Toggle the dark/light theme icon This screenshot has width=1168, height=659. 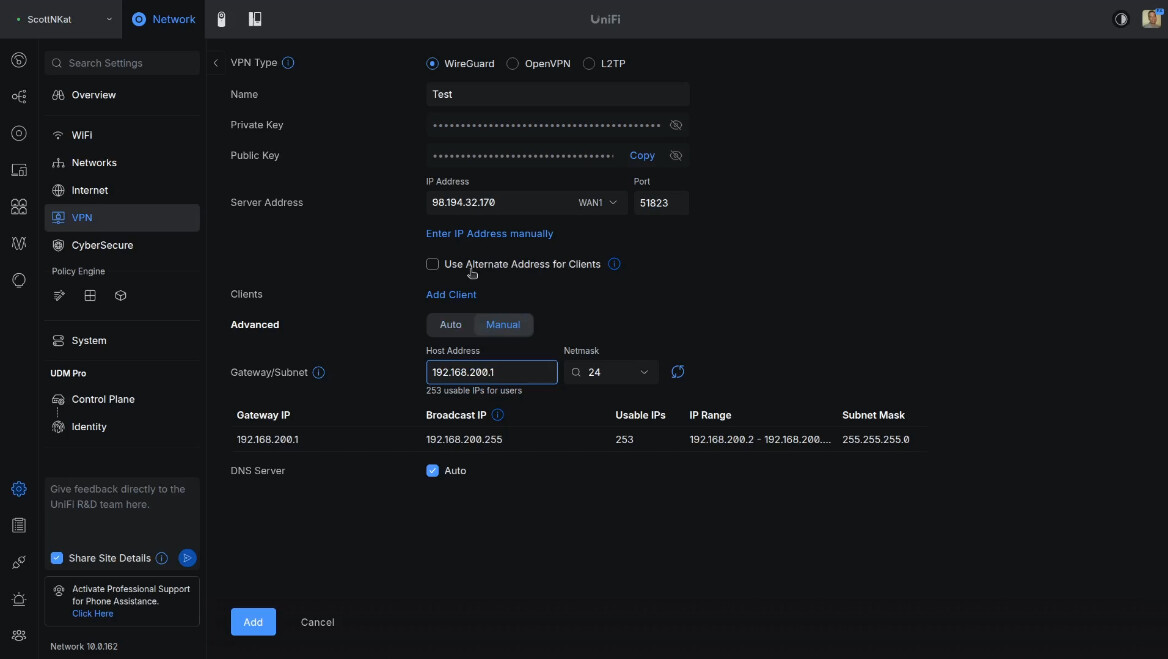click(1121, 19)
